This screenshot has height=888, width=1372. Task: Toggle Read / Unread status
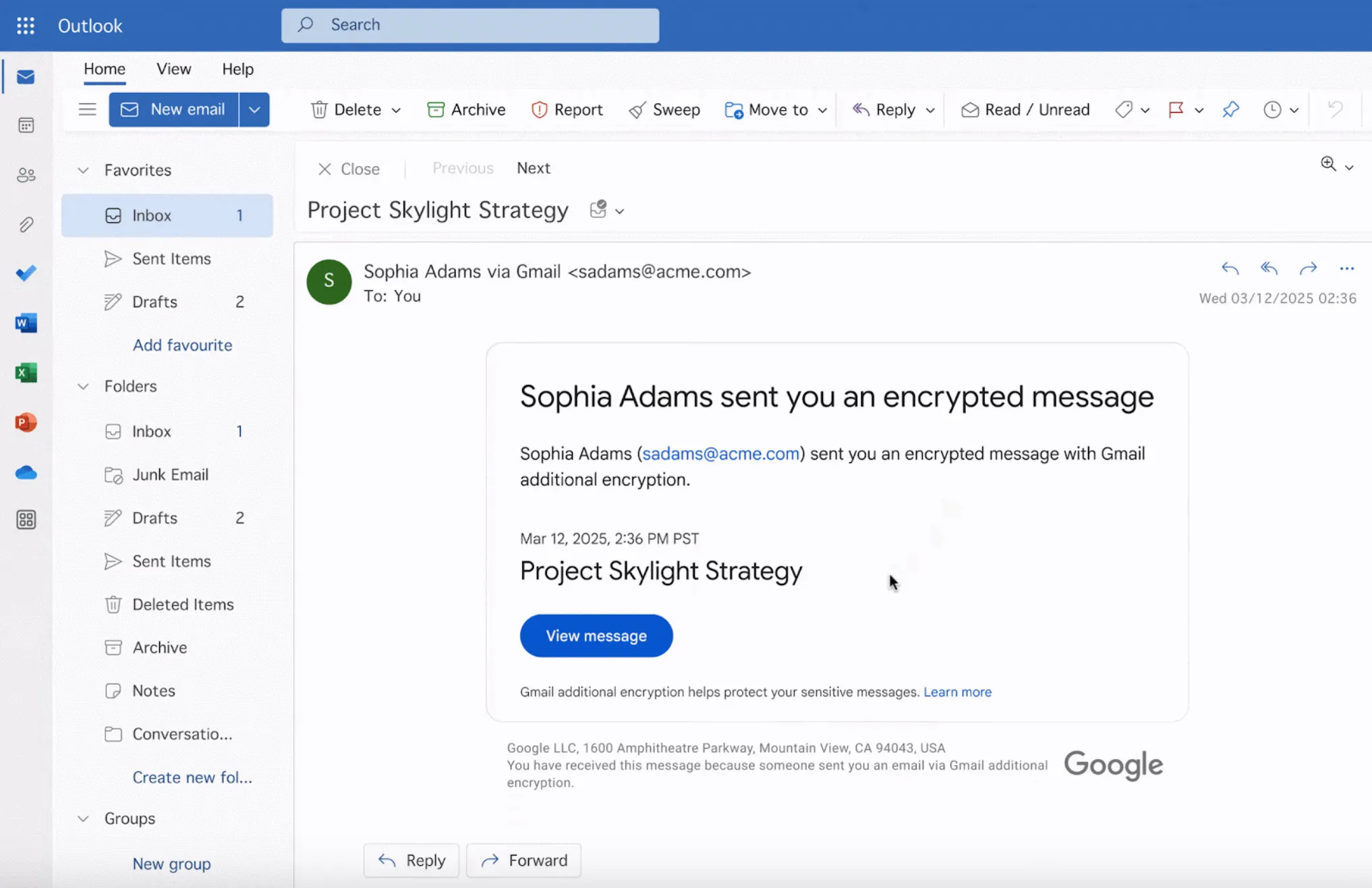pyautogui.click(x=1025, y=109)
